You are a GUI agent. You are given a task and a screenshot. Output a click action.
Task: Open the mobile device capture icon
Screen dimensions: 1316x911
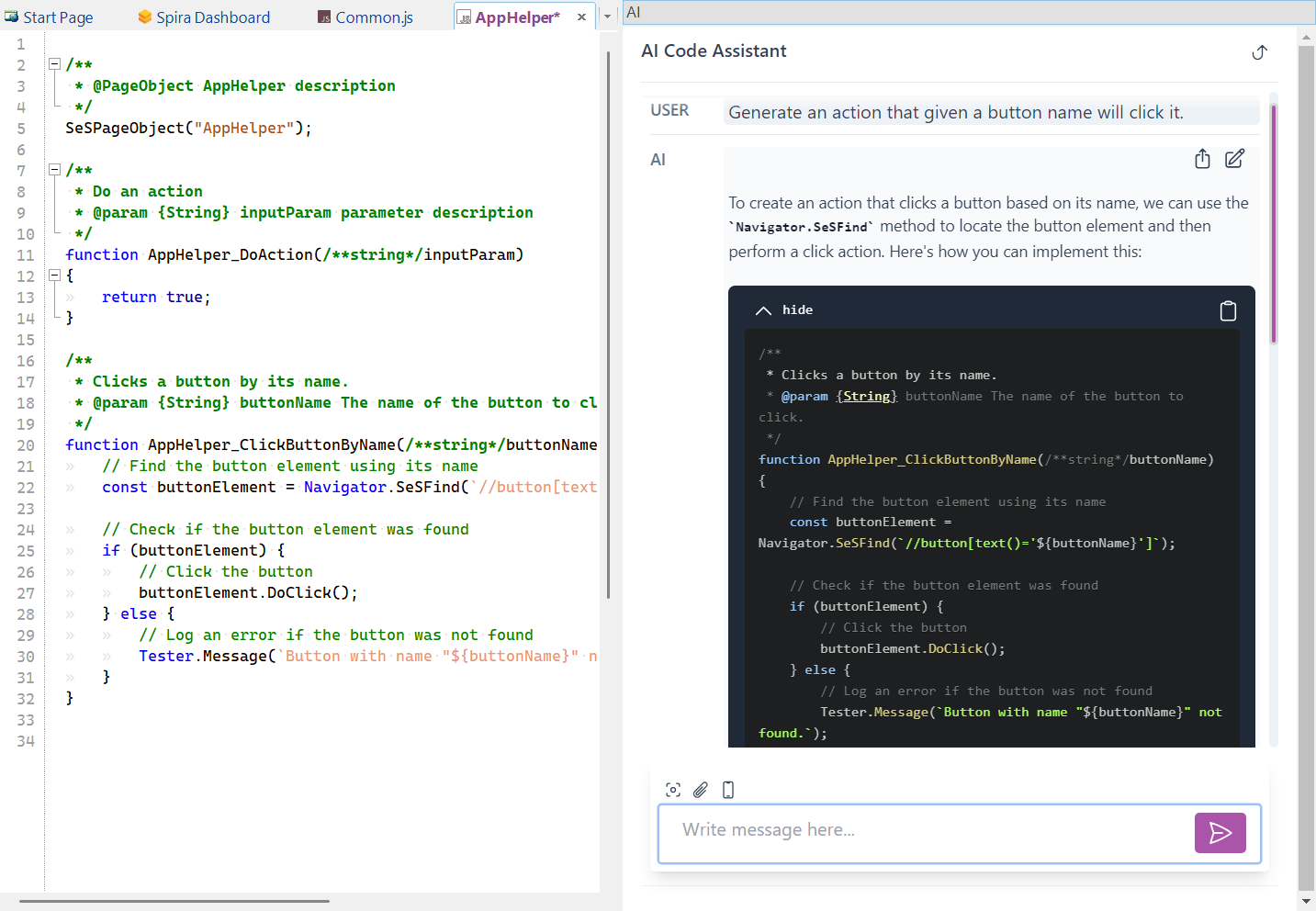pyautogui.click(x=727, y=790)
